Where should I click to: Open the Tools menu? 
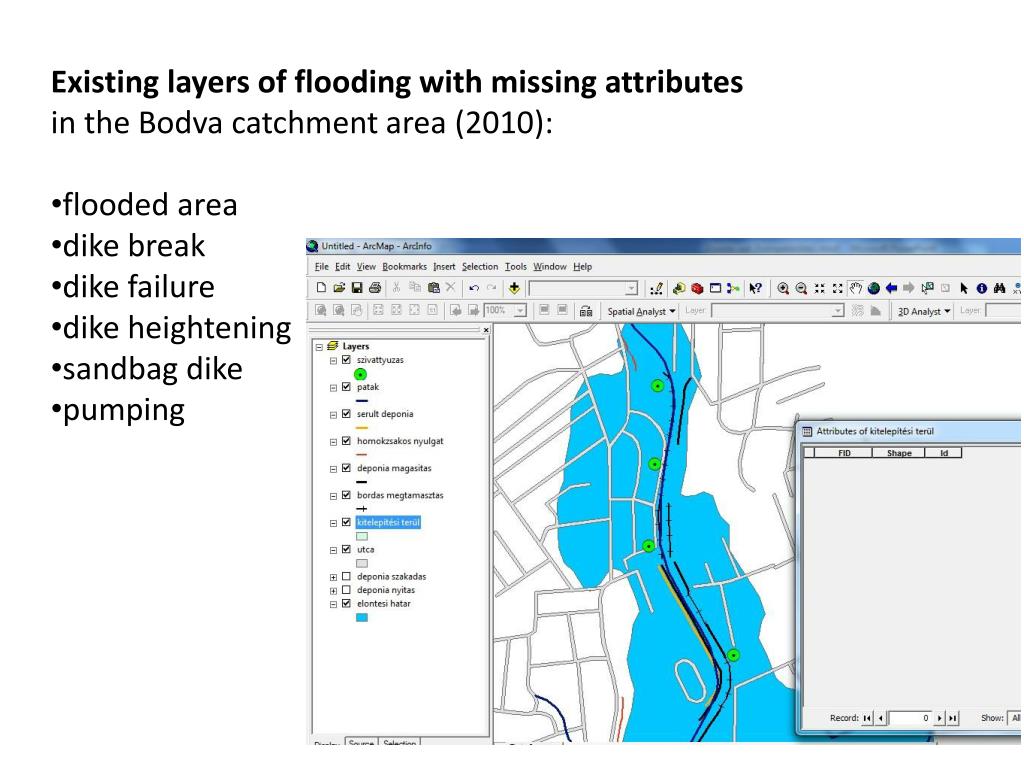(515, 266)
